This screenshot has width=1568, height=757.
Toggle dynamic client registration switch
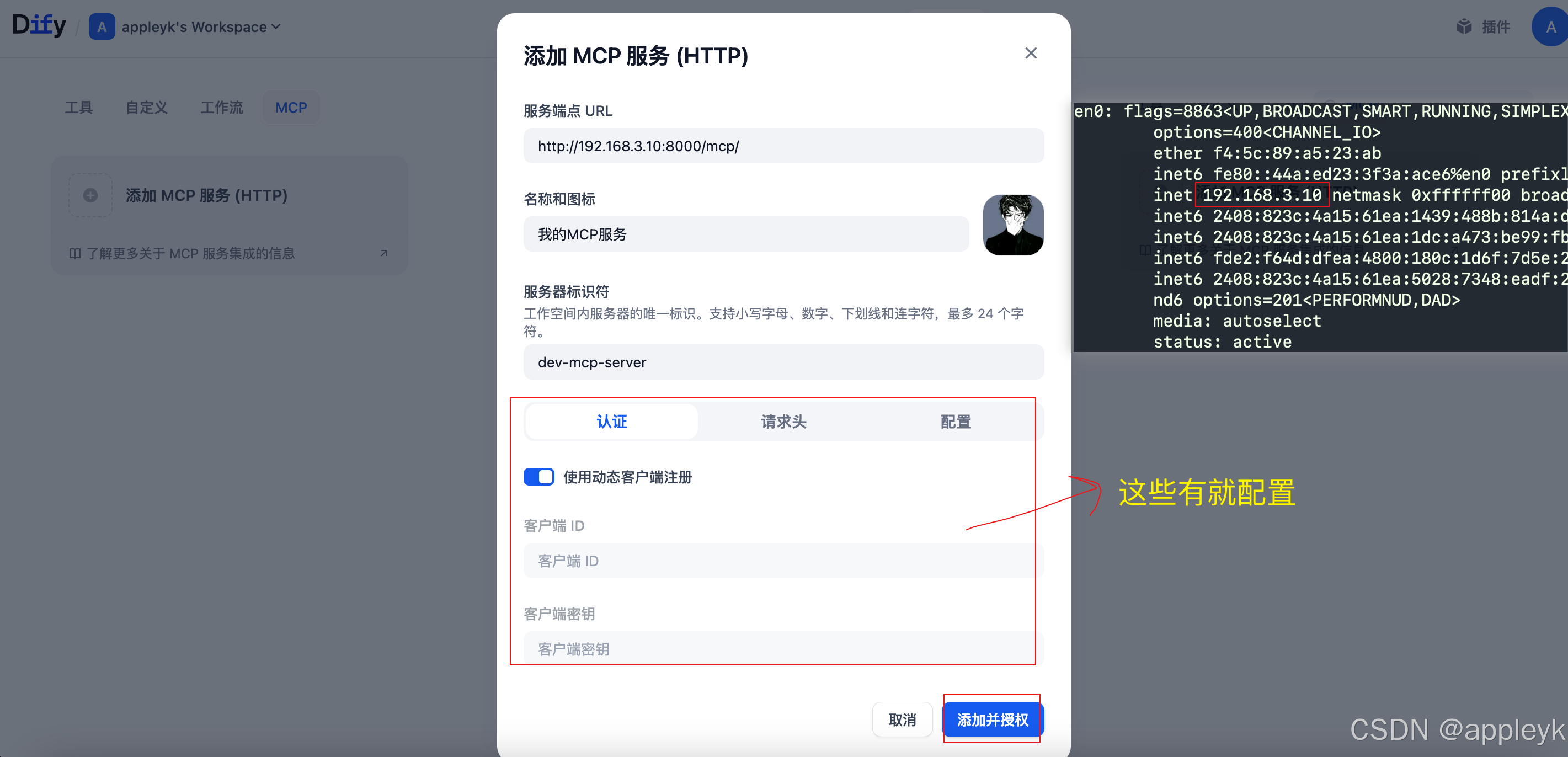(538, 477)
